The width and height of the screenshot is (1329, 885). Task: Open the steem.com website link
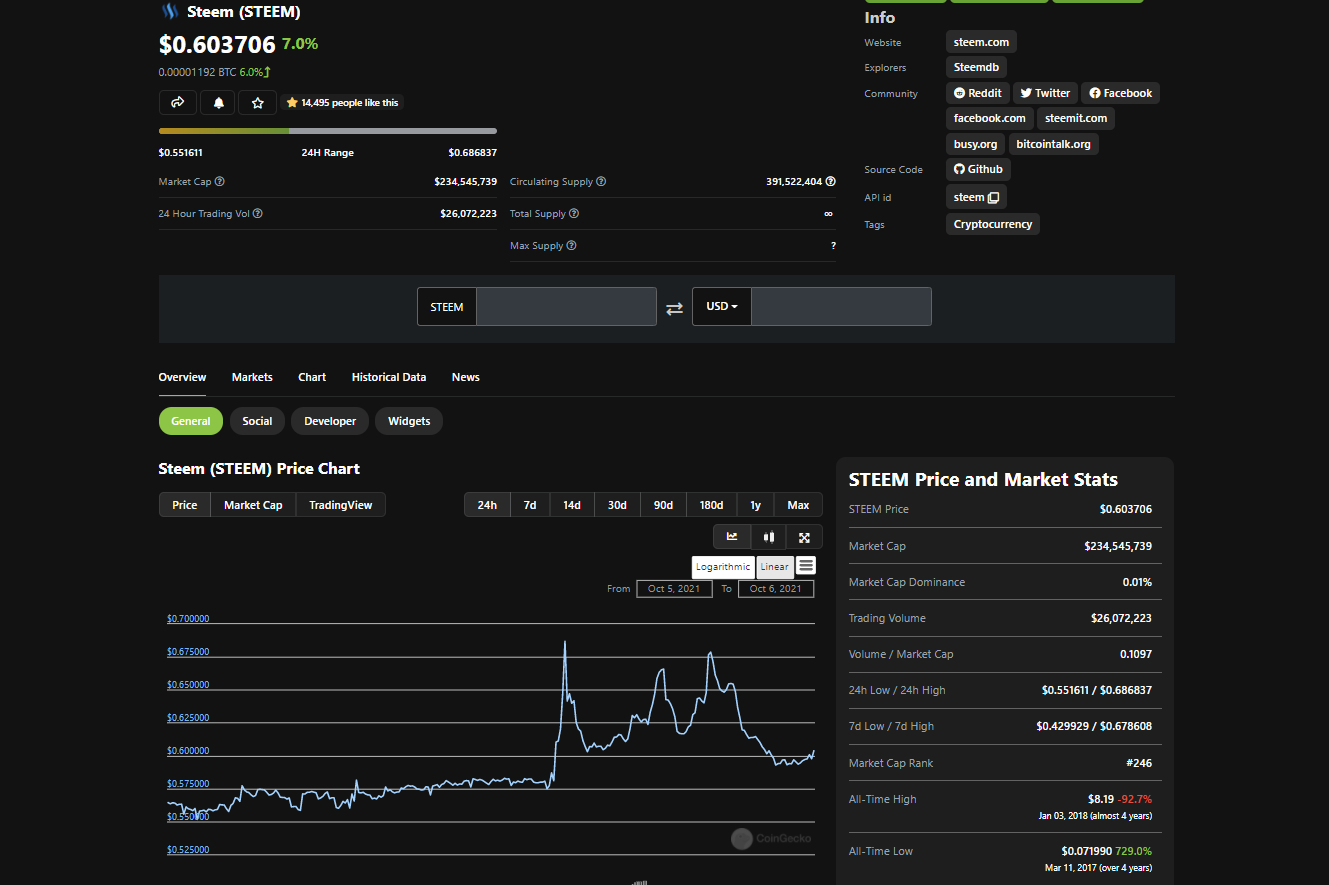tap(981, 42)
